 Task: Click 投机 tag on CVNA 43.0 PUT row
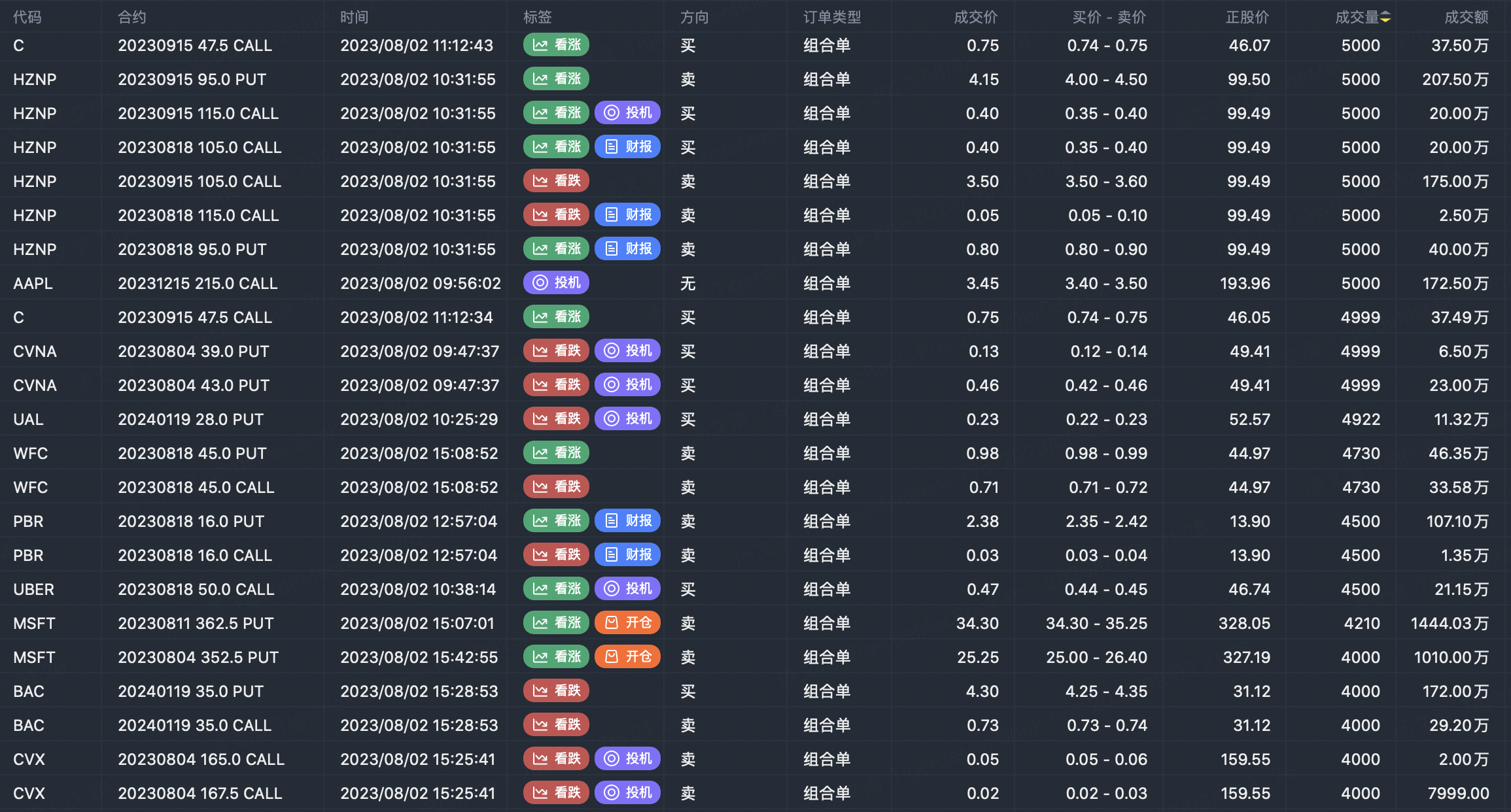pos(627,385)
